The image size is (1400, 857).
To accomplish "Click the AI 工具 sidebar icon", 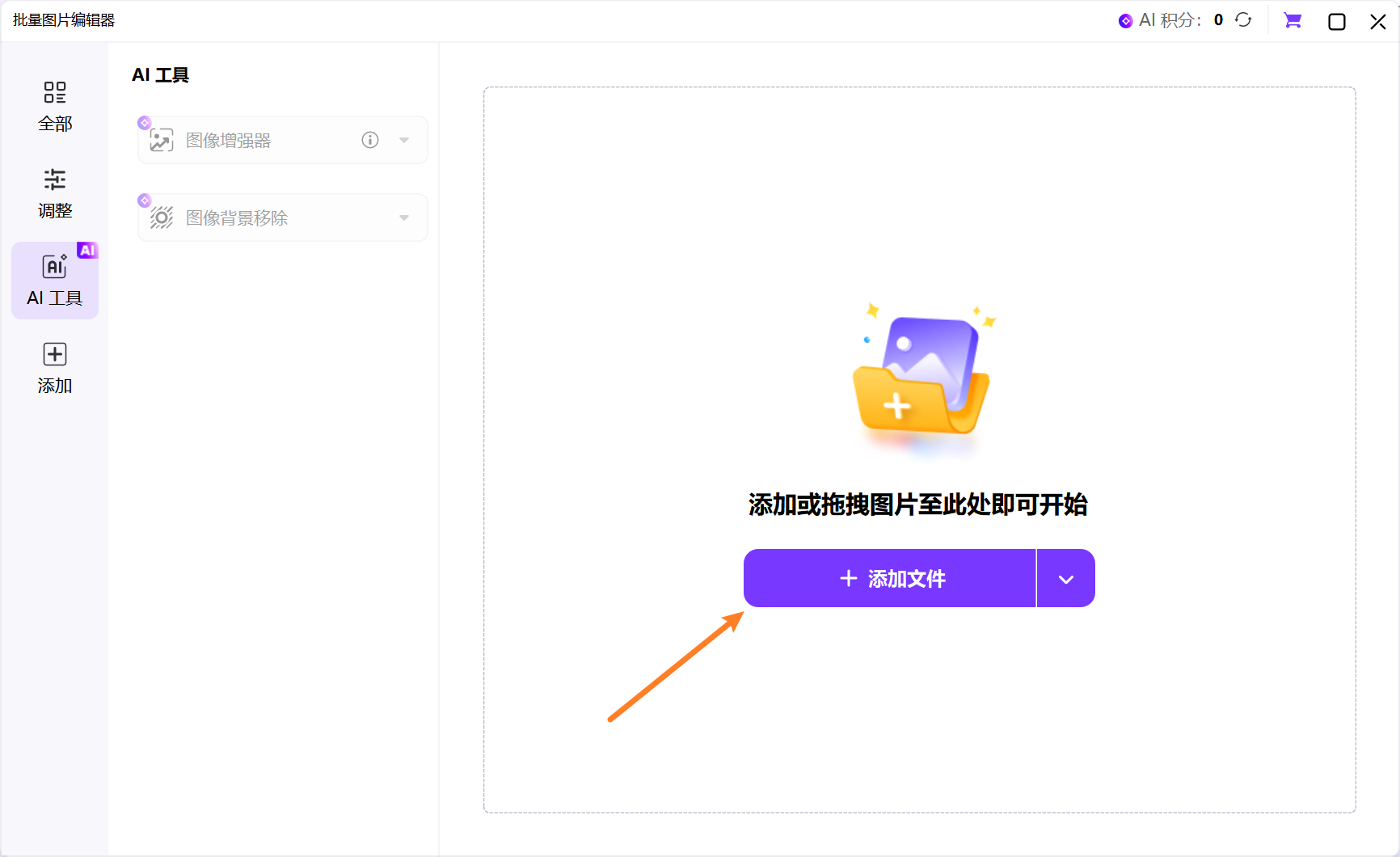I will (x=53, y=267).
